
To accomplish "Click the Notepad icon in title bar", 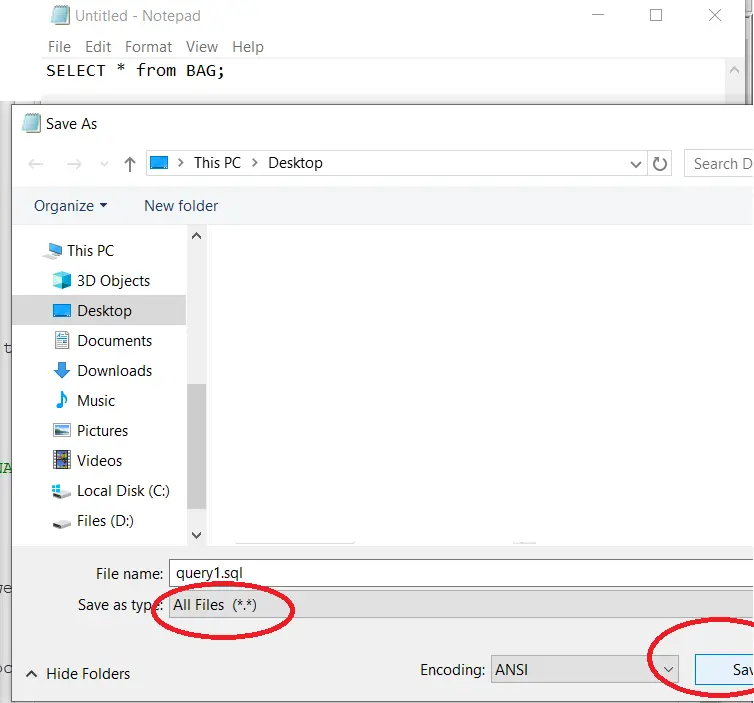I will click(60, 15).
